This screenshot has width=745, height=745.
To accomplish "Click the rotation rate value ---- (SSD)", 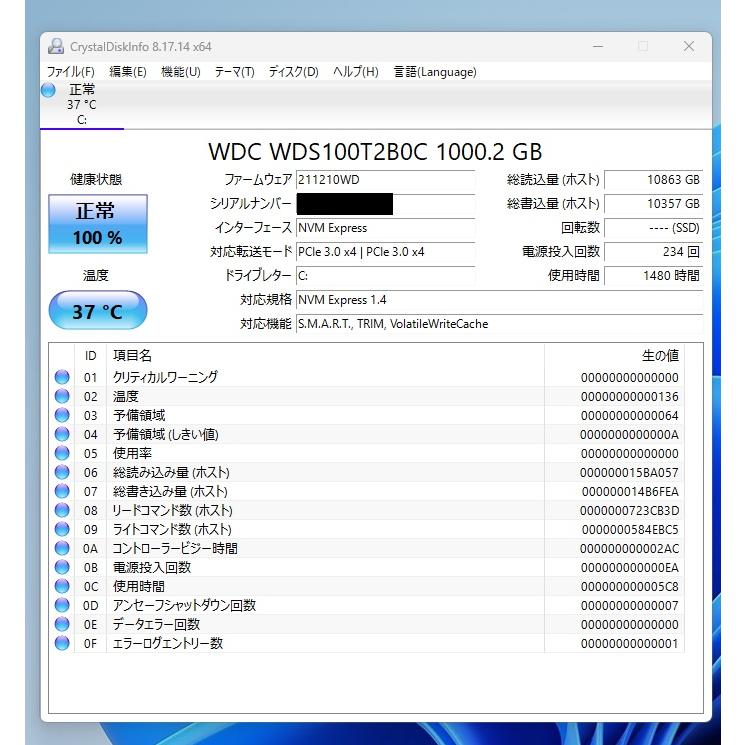I will (x=653, y=228).
